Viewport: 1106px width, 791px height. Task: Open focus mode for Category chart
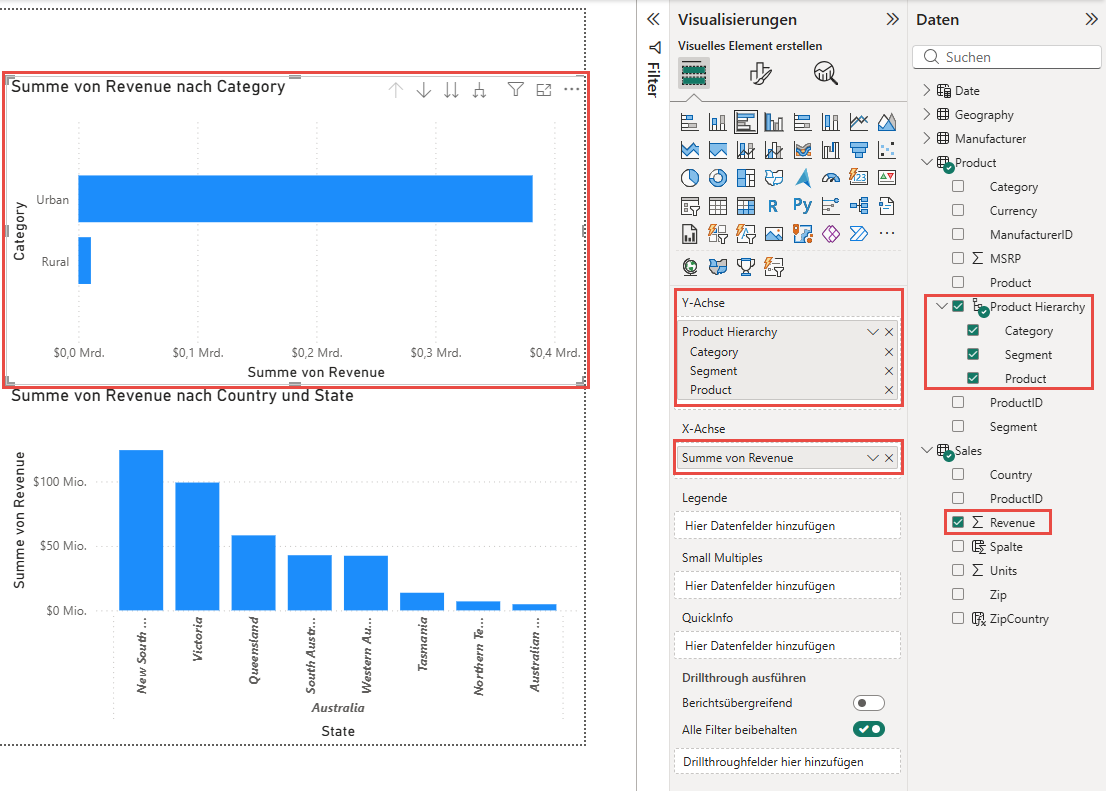click(x=544, y=90)
